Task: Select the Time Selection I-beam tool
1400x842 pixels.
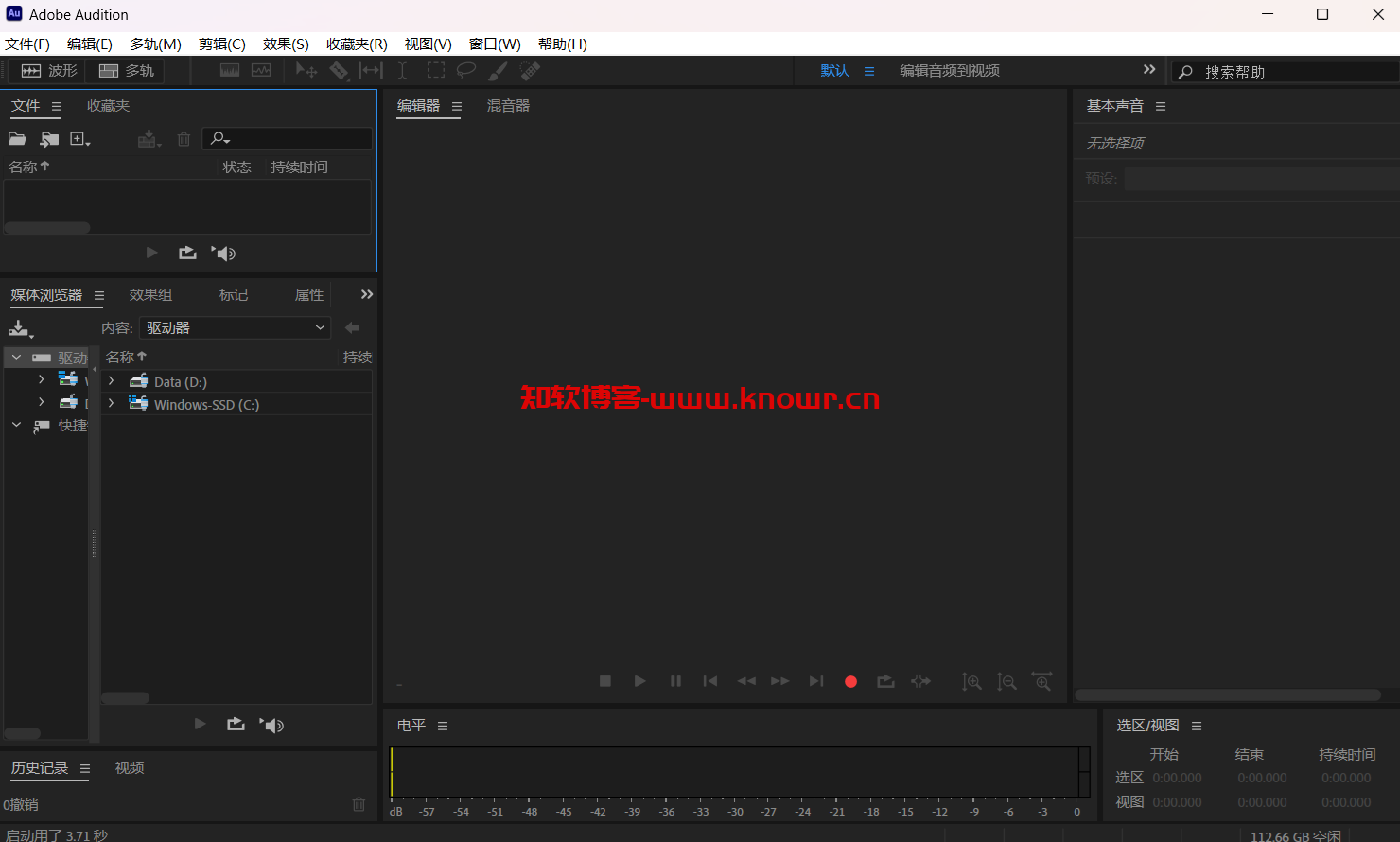Action: point(402,71)
